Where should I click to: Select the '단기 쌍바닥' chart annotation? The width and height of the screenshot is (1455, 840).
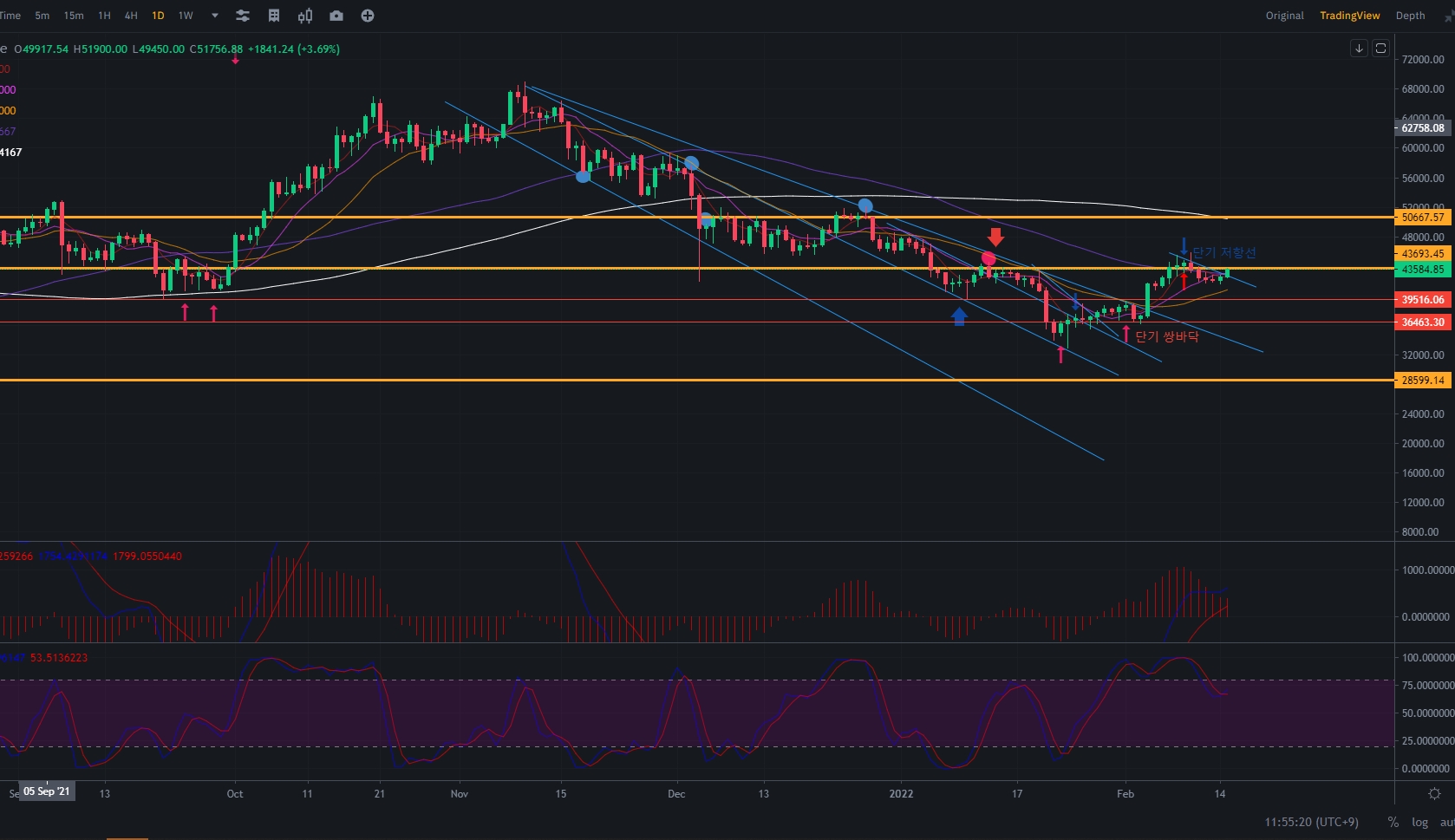[1167, 336]
